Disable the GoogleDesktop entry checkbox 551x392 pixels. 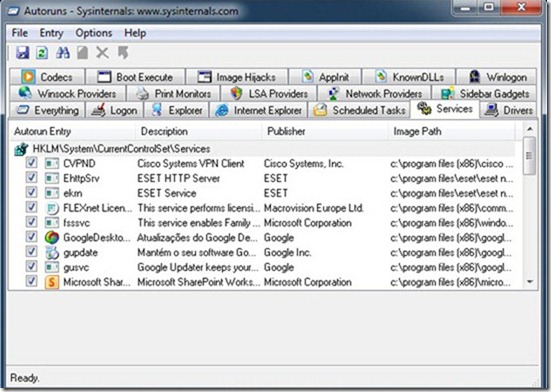pyautogui.click(x=31, y=236)
